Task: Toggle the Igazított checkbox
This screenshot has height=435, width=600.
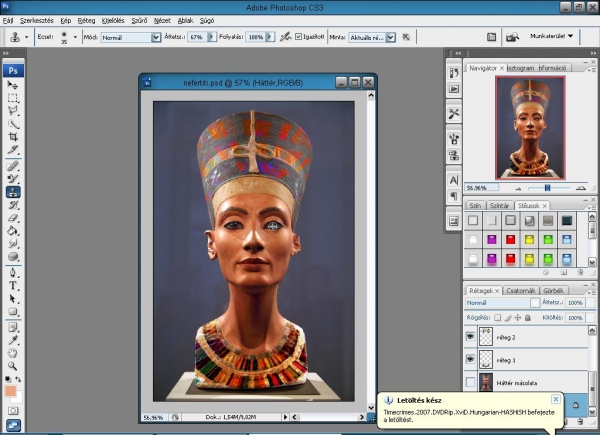Action: click(298, 37)
